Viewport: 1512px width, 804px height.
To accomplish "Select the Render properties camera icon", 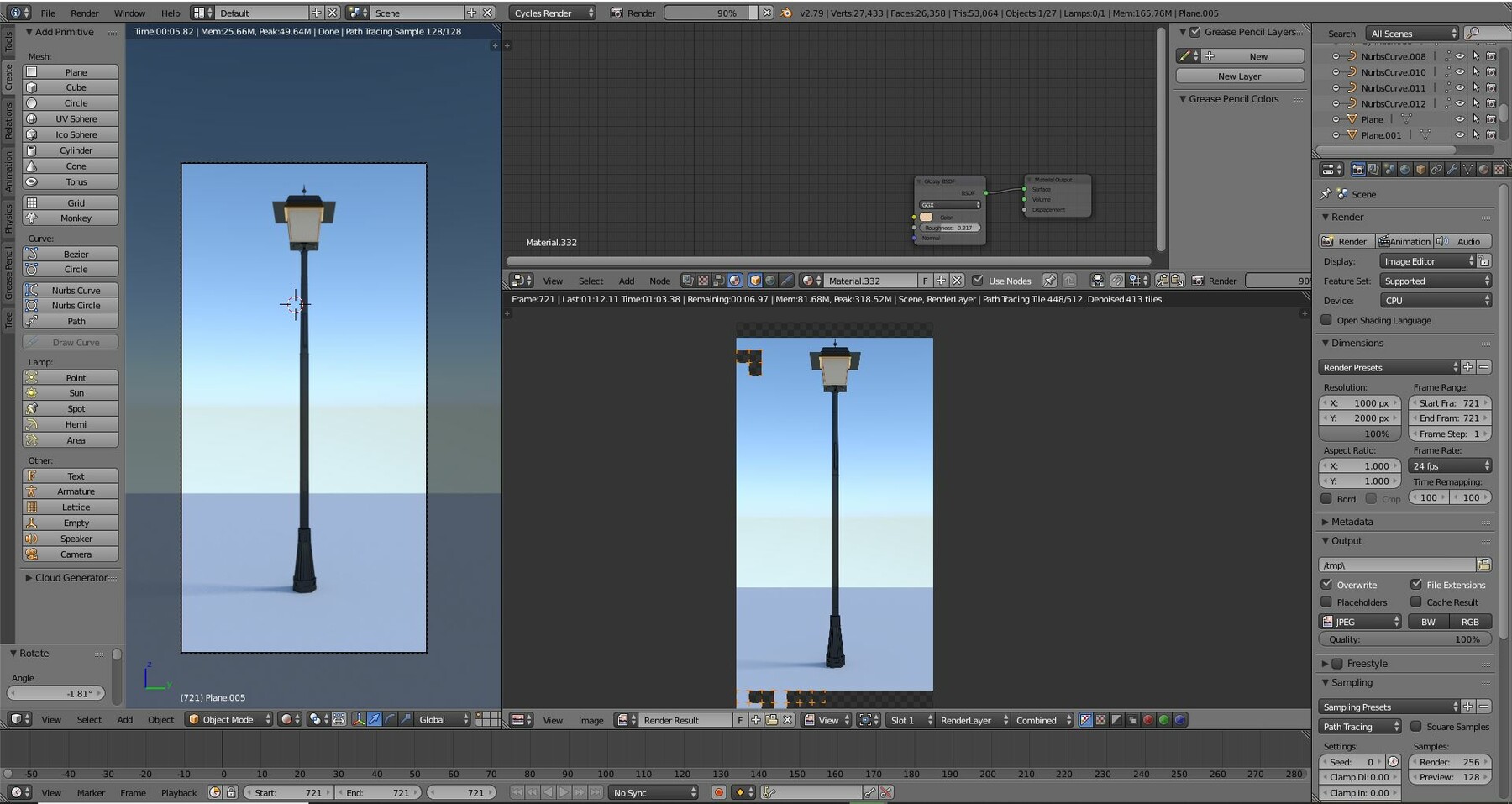I will pos(1358,169).
